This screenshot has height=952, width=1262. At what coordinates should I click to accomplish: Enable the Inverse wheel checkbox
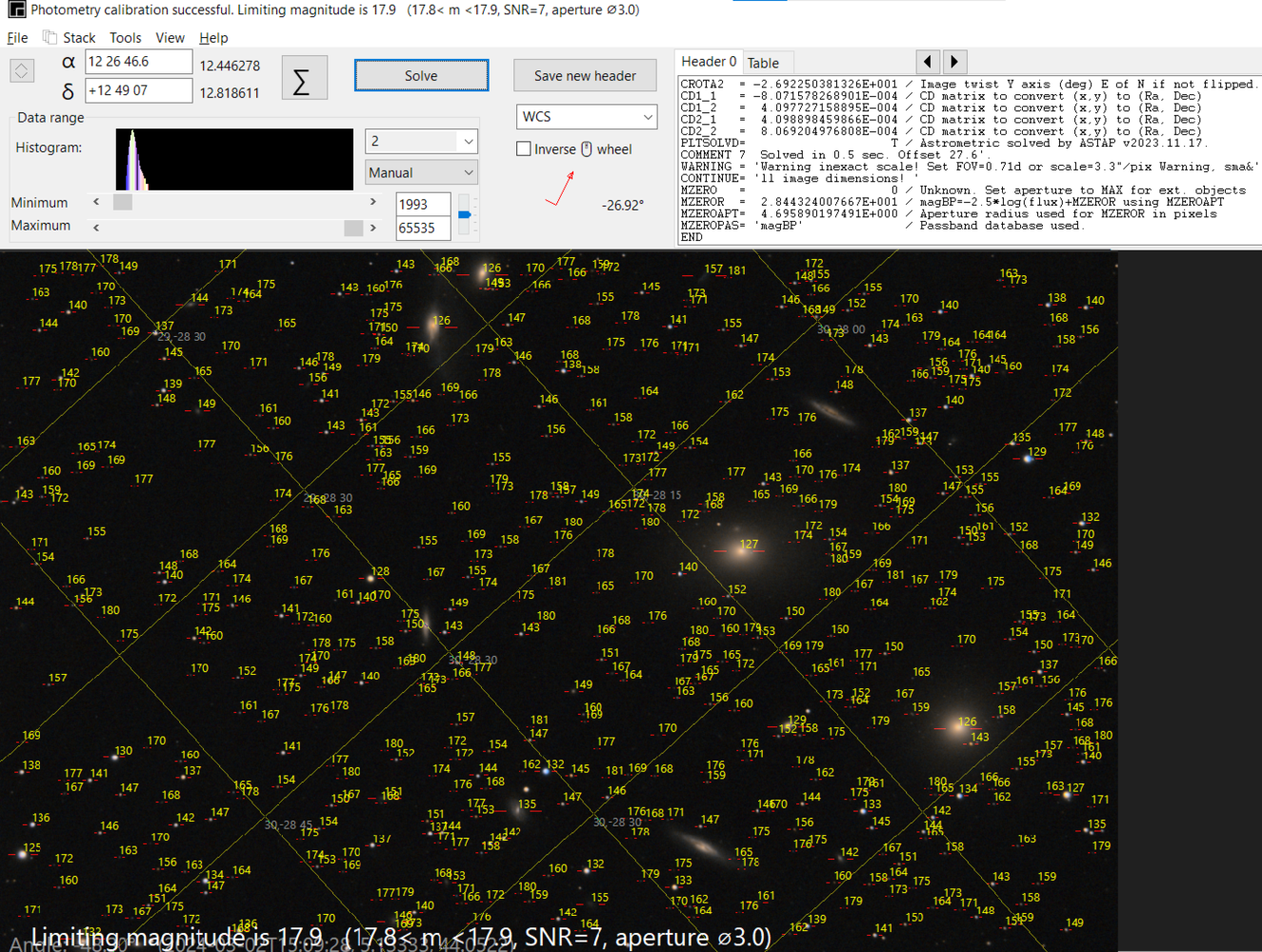coord(523,149)
